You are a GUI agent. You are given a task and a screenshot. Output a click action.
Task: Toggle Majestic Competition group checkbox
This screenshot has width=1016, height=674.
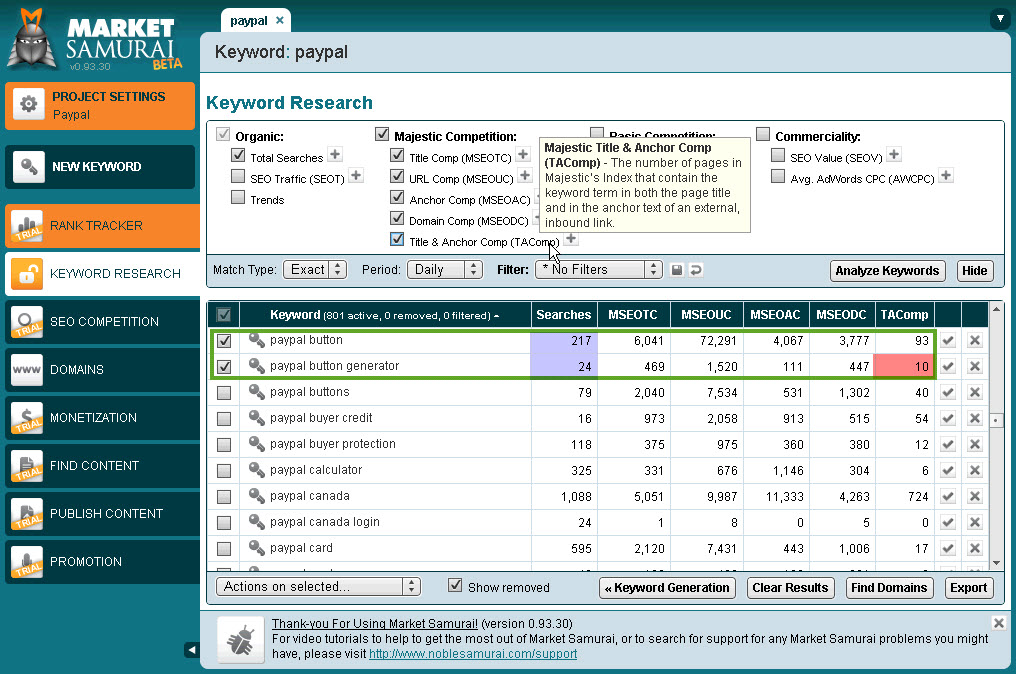382,134
